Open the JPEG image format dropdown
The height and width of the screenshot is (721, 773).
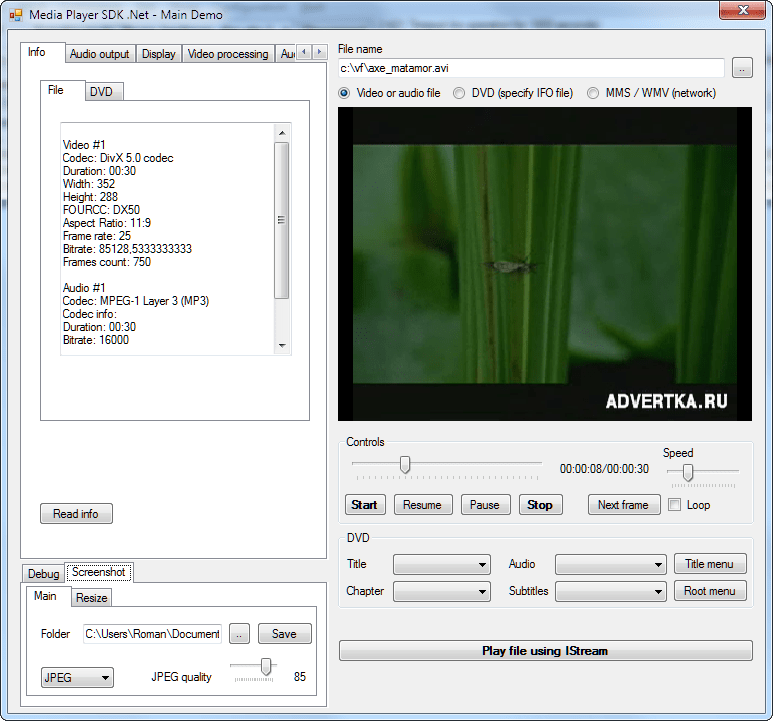pyautogui.click(x=77, y=677)
